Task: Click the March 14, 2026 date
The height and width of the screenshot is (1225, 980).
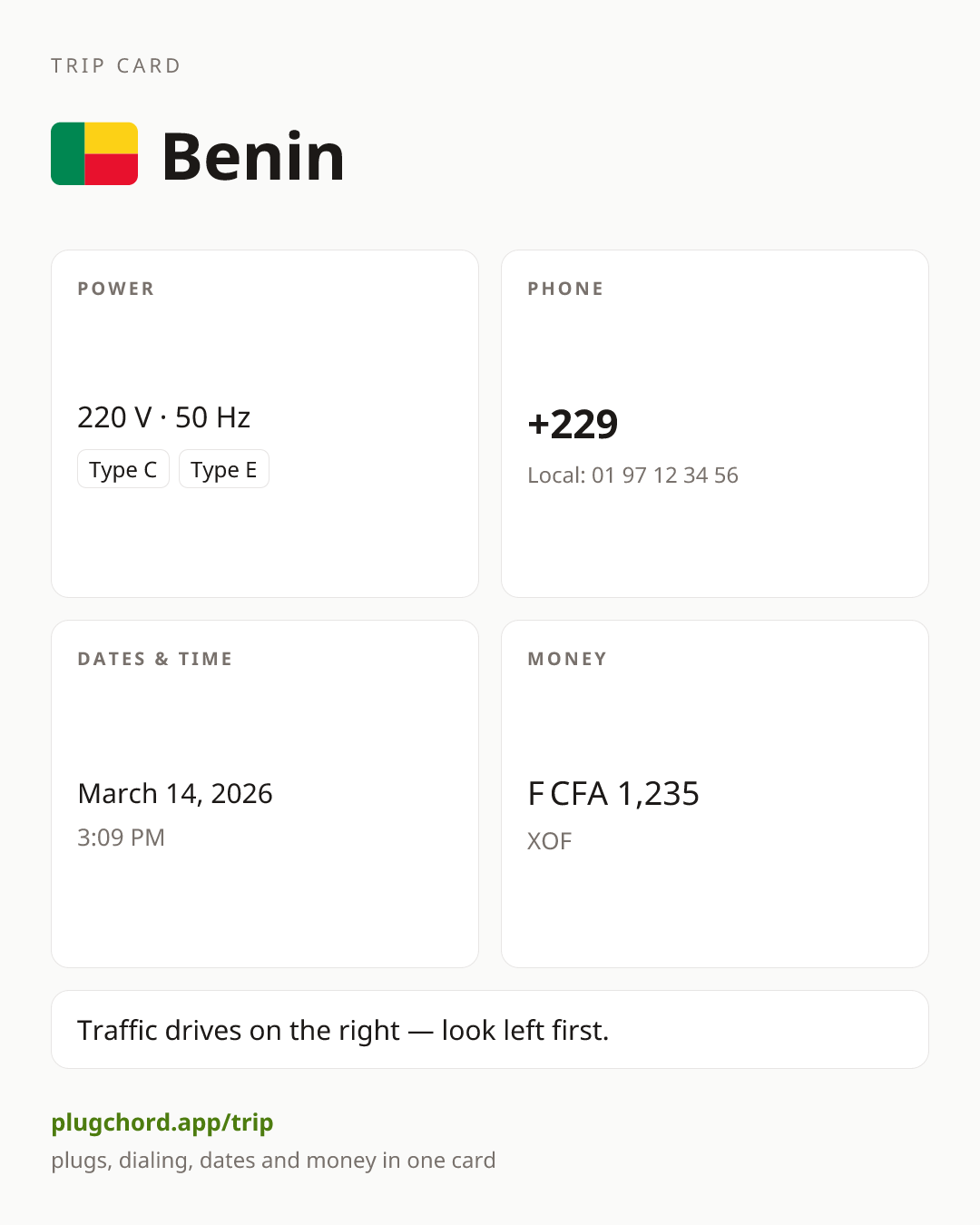Action: coord(175,793)
